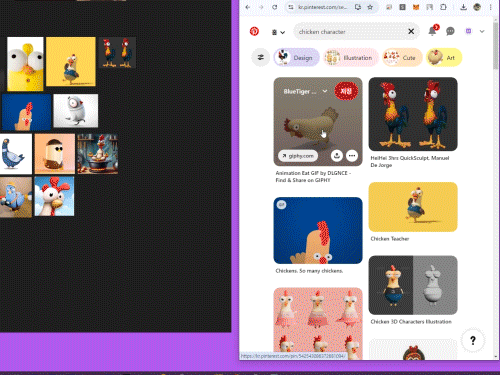Screen dimensions: 500x375
Task: Reload the page in the browser
Action: click(x=274, y=7)
